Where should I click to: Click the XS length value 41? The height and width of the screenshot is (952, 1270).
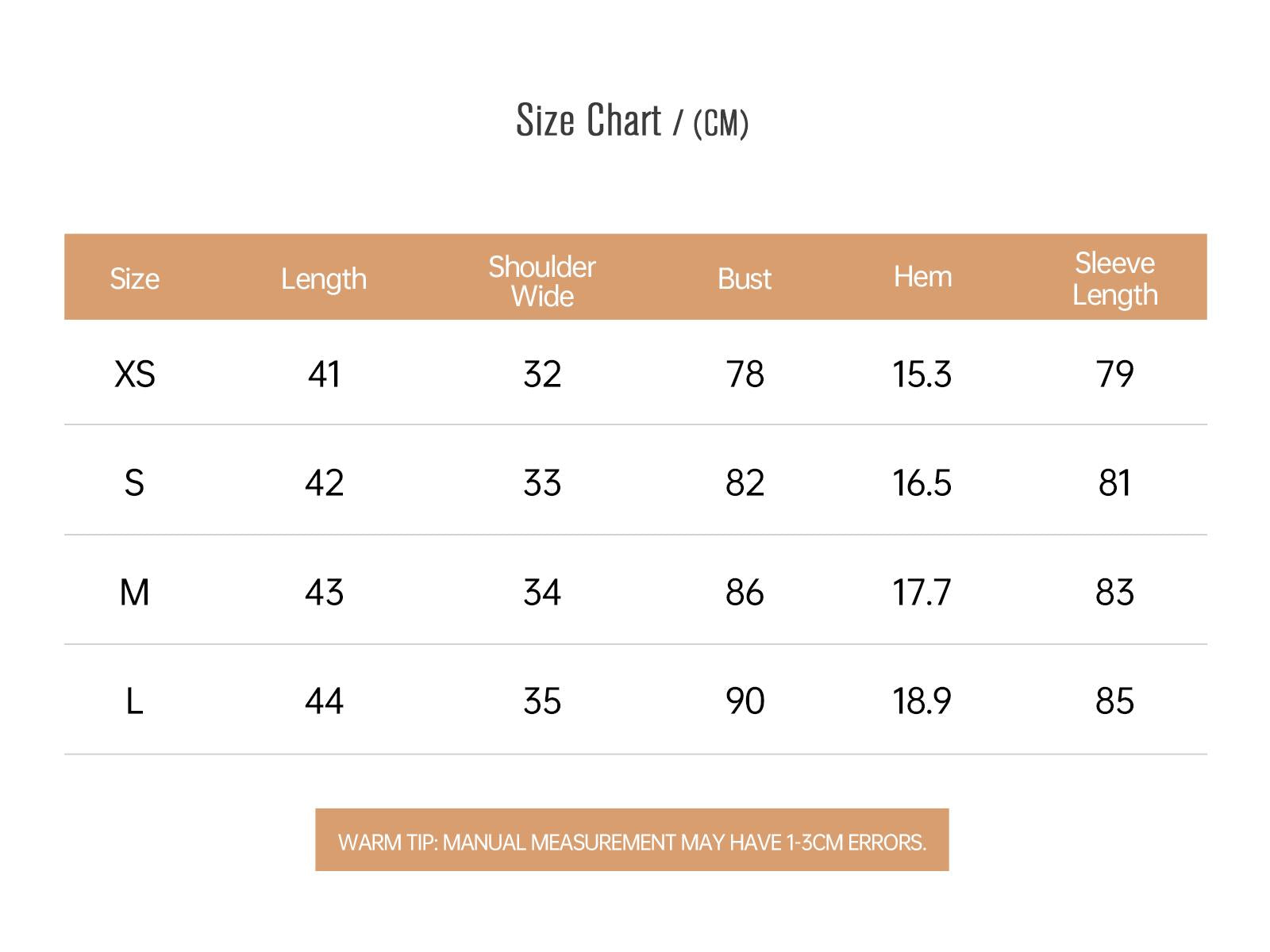click(324, 374)
